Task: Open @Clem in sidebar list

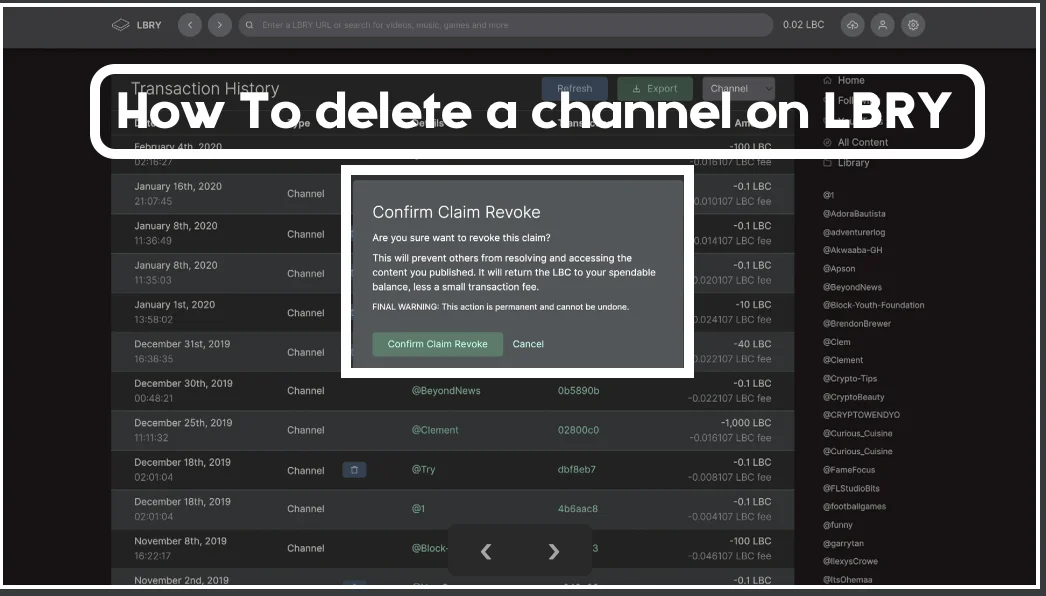Action: click(x=837, y=342)
